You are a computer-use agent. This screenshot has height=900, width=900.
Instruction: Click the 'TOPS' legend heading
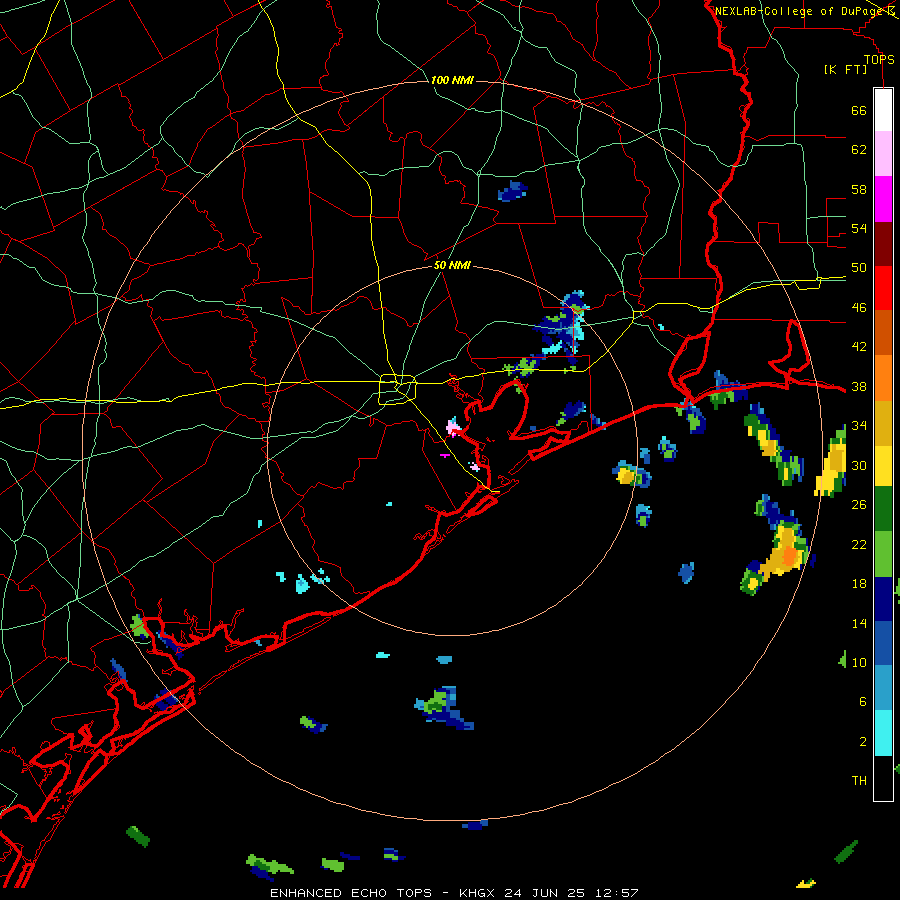[x=879, y=60]
